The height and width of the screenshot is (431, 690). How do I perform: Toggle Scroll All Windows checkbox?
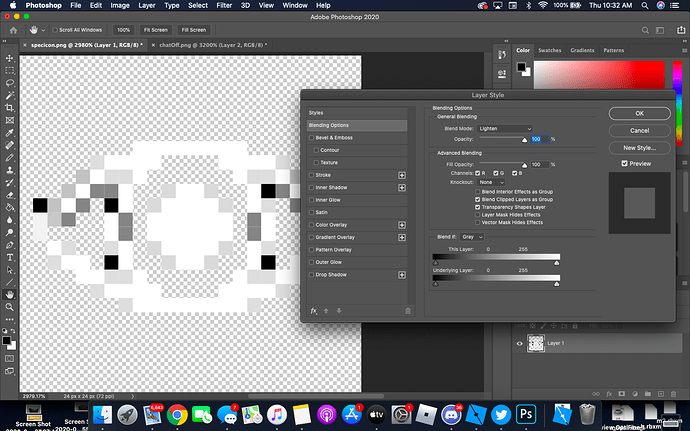tap(55, 30)
